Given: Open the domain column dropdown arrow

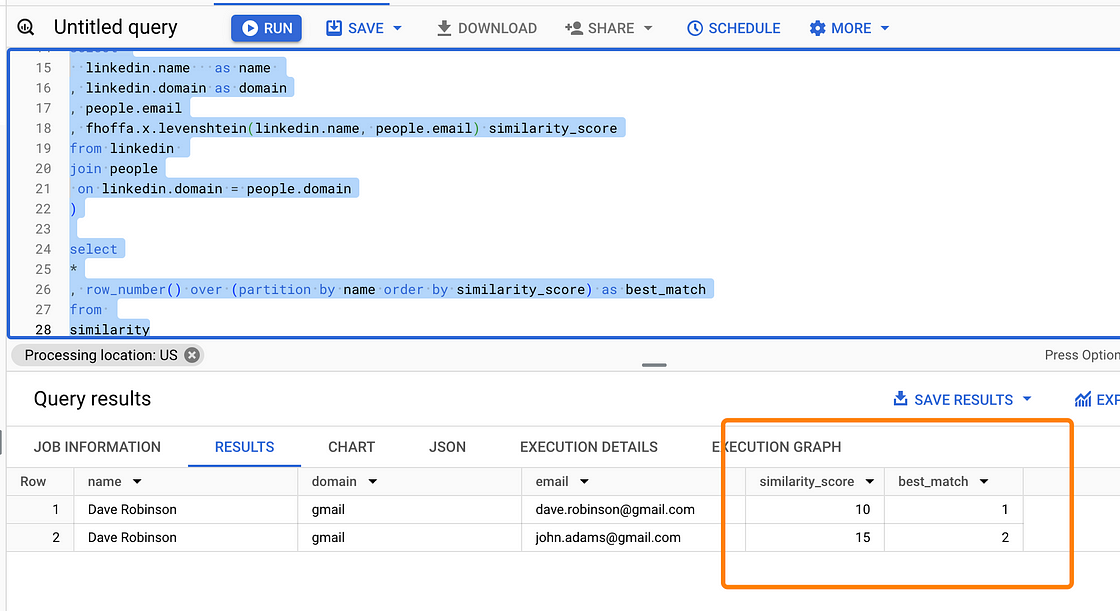Looking at the screenshot, I should 372,482.
